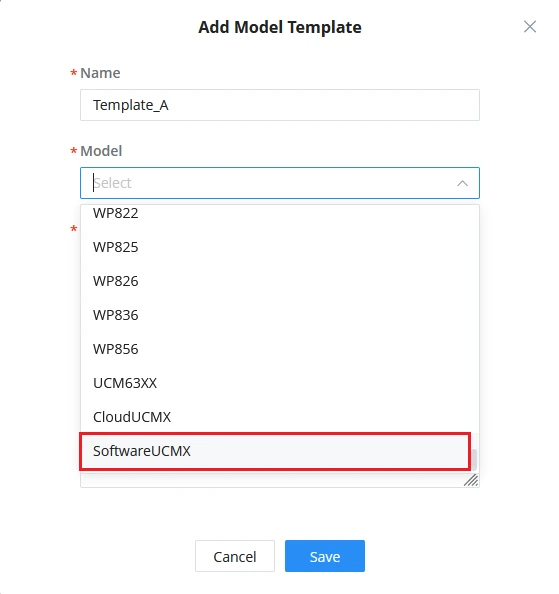The height and width of the screenshot is (594, 559).
Task: Cancel adding the model template
Action: (235, 556)
